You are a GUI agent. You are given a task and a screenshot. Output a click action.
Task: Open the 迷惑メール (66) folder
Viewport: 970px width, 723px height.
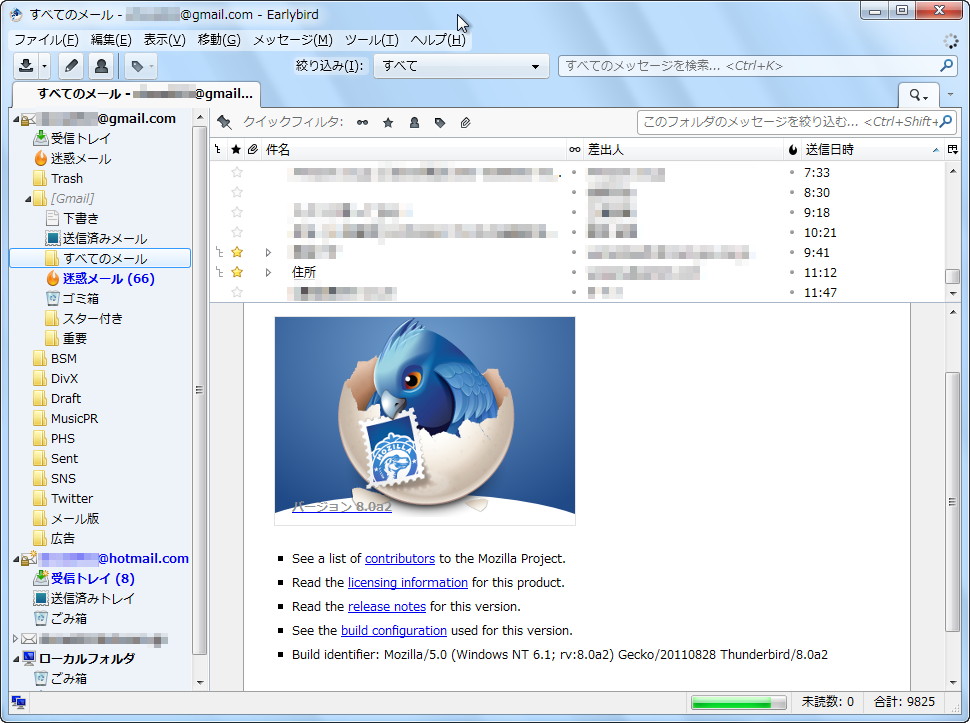pyautogui.click(x=108, y=278)
